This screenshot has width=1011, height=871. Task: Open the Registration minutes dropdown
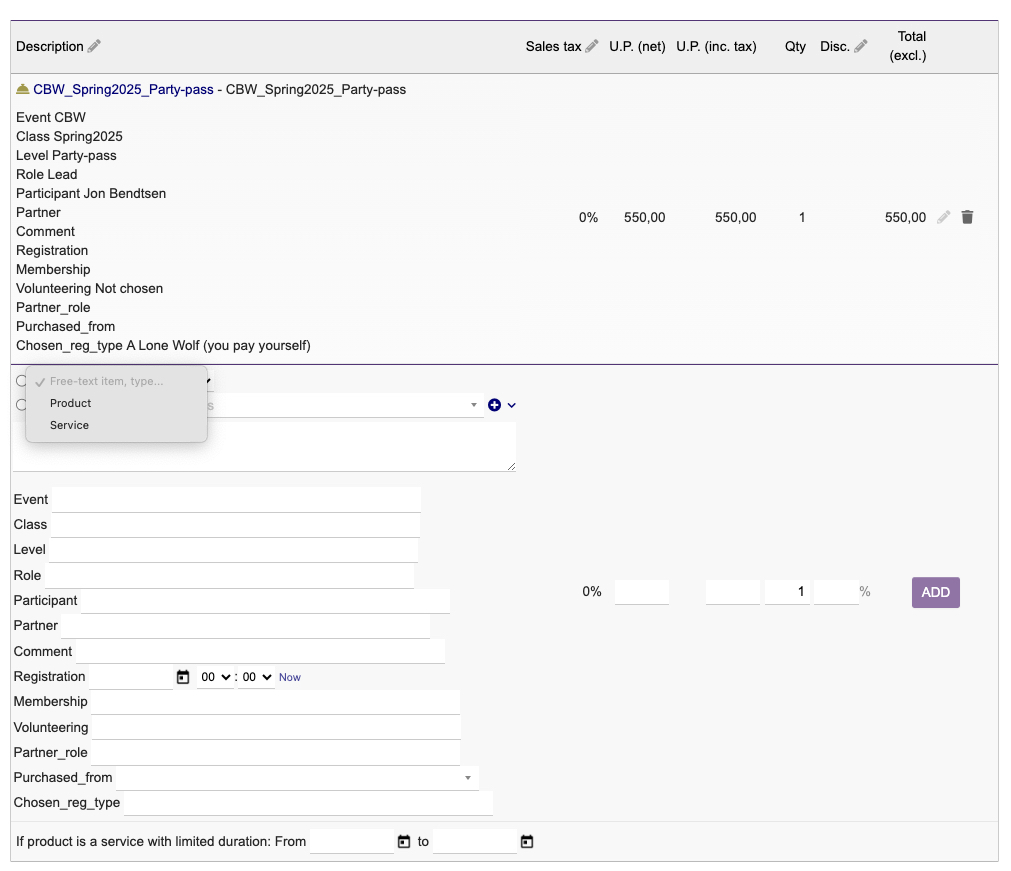[256, 677]
